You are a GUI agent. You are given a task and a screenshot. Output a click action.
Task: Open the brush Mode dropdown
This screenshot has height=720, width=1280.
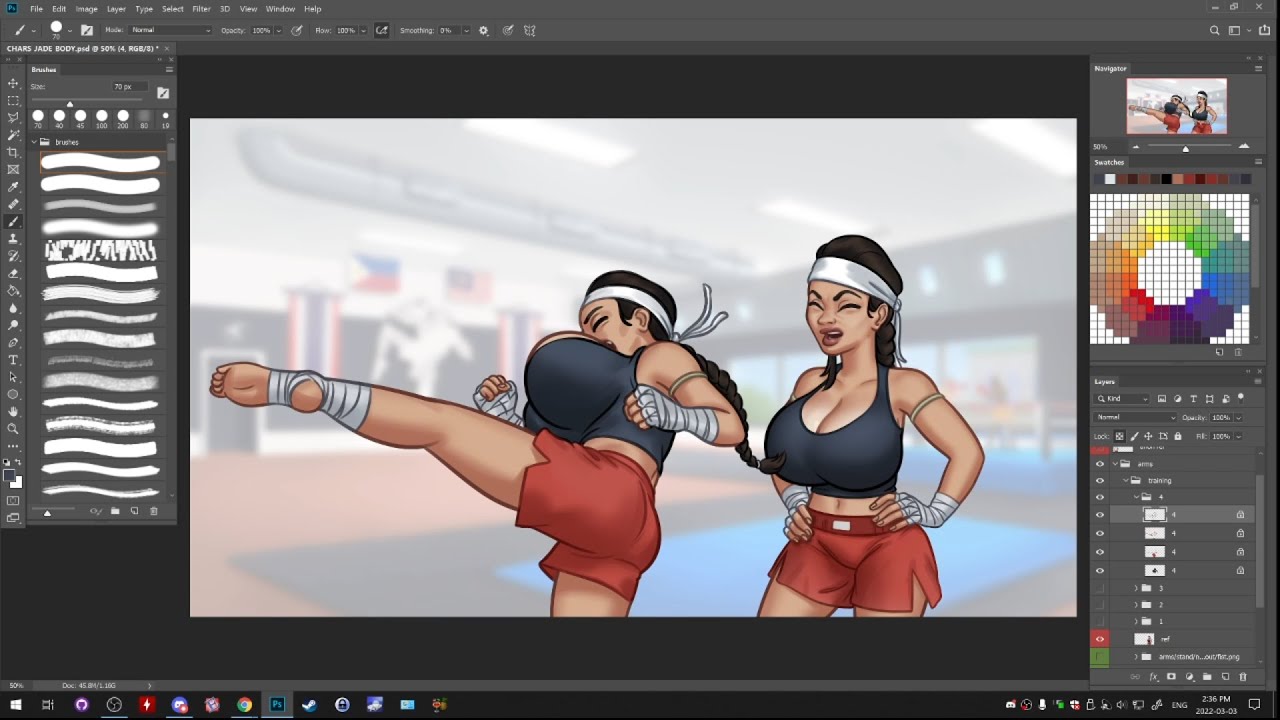pyautogui.click(x=171, y=30)
